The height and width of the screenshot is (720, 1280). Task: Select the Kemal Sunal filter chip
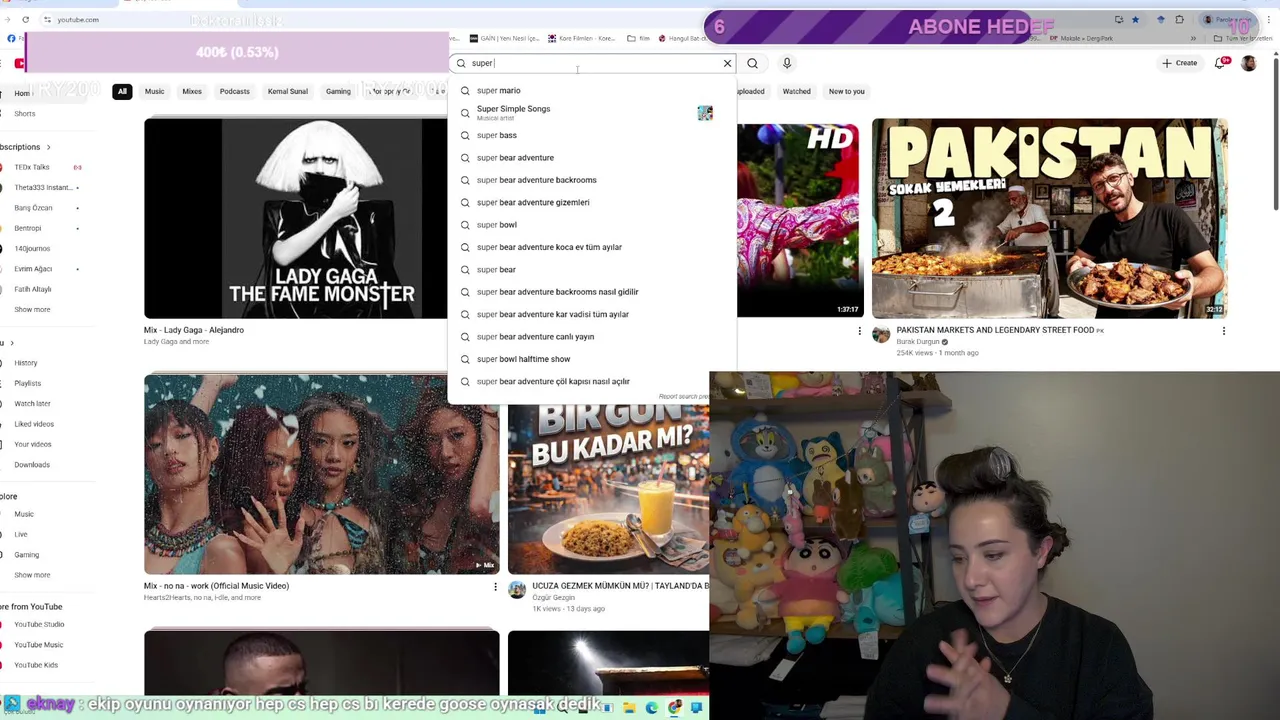coord(288,91)
